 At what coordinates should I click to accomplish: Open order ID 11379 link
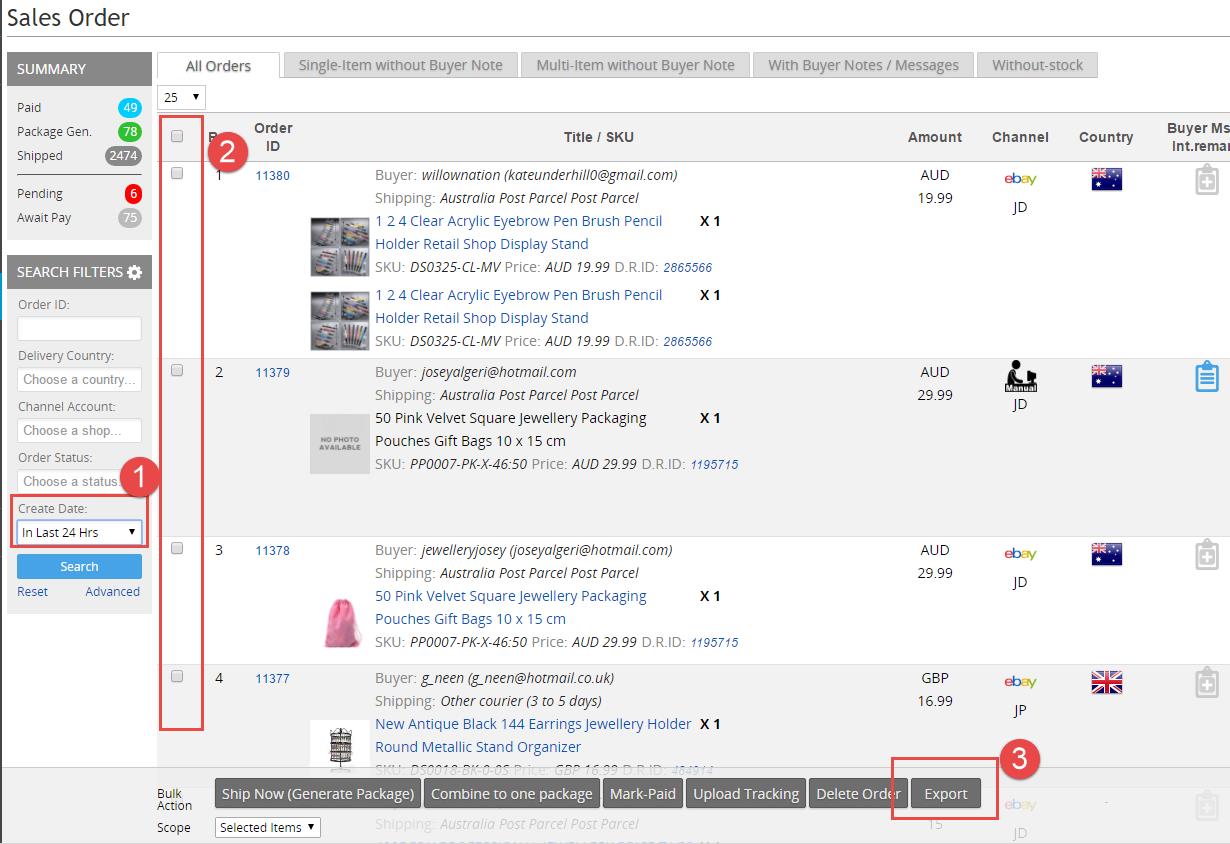tap(272, 372)
